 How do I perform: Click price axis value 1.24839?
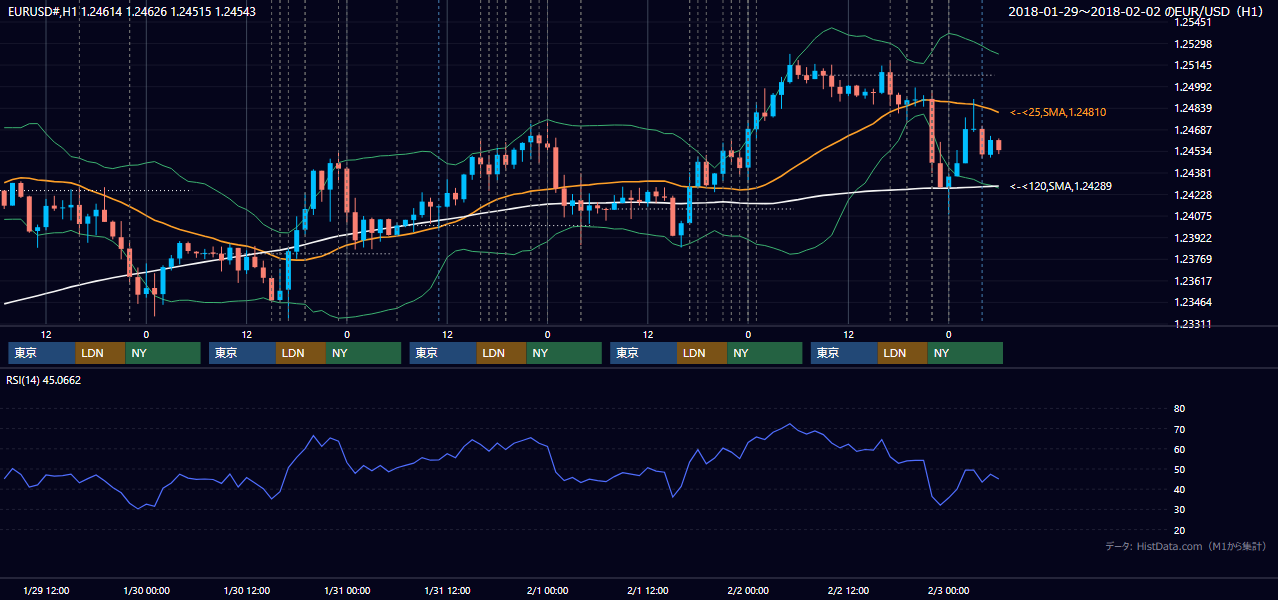click(x=1193, y=108)
